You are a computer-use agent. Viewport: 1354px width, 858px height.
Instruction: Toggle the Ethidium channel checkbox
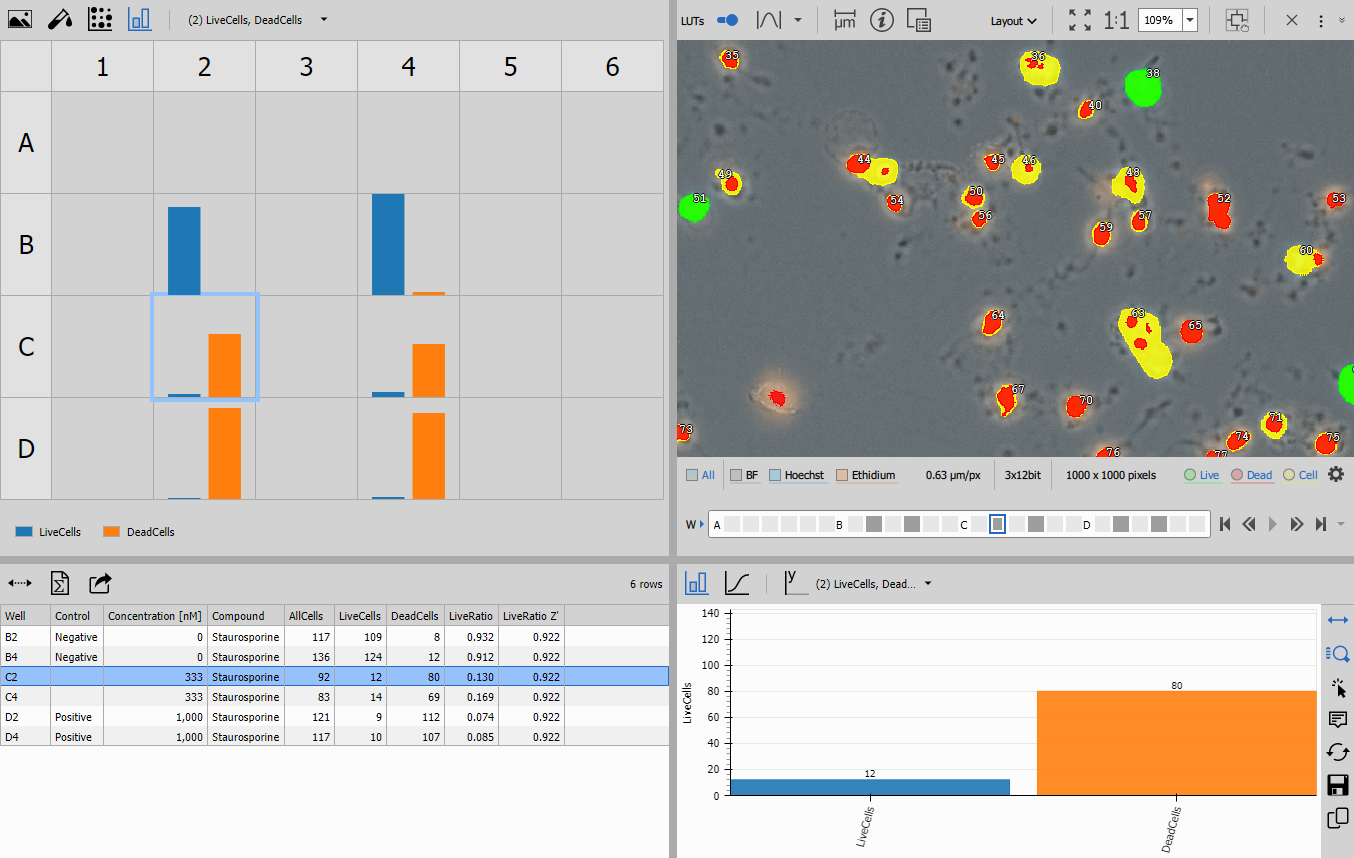[x=842, y=475]
